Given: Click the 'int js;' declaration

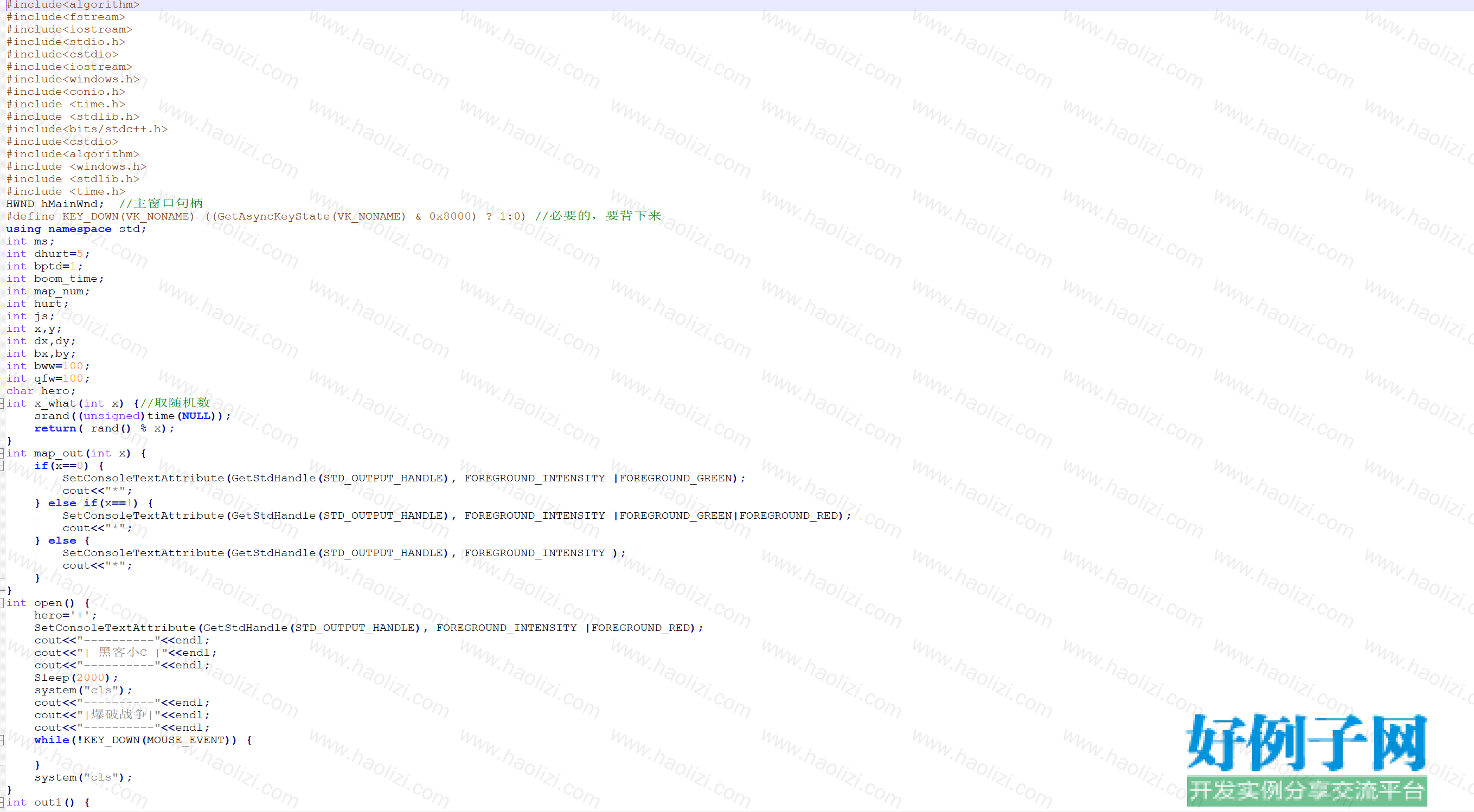Looking at the screenshot, I should point(30,316).
